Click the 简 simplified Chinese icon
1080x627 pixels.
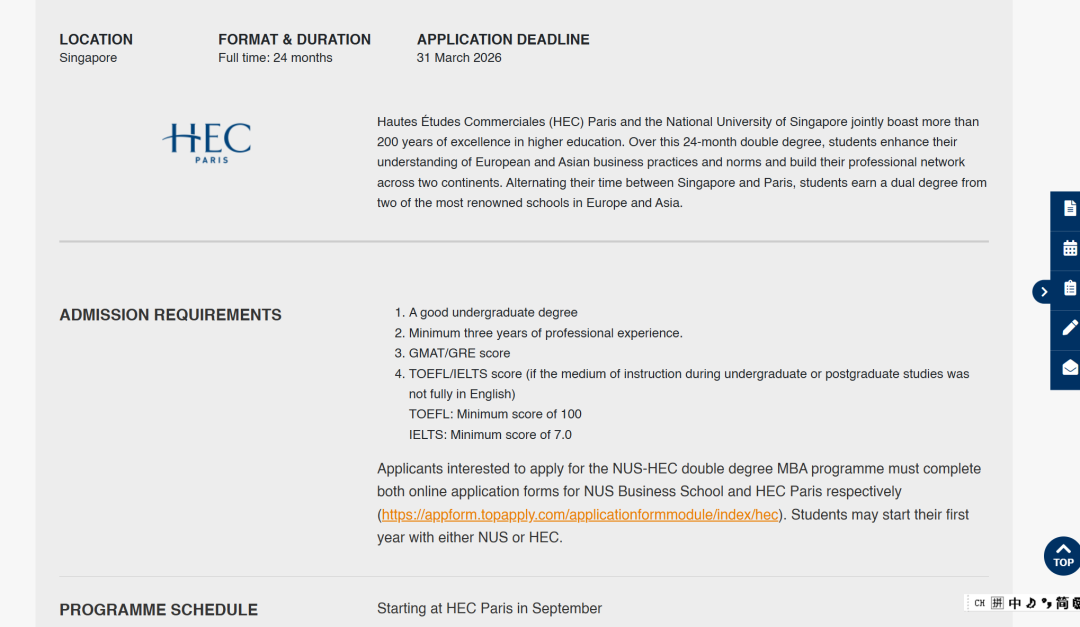coord(1062,603)
